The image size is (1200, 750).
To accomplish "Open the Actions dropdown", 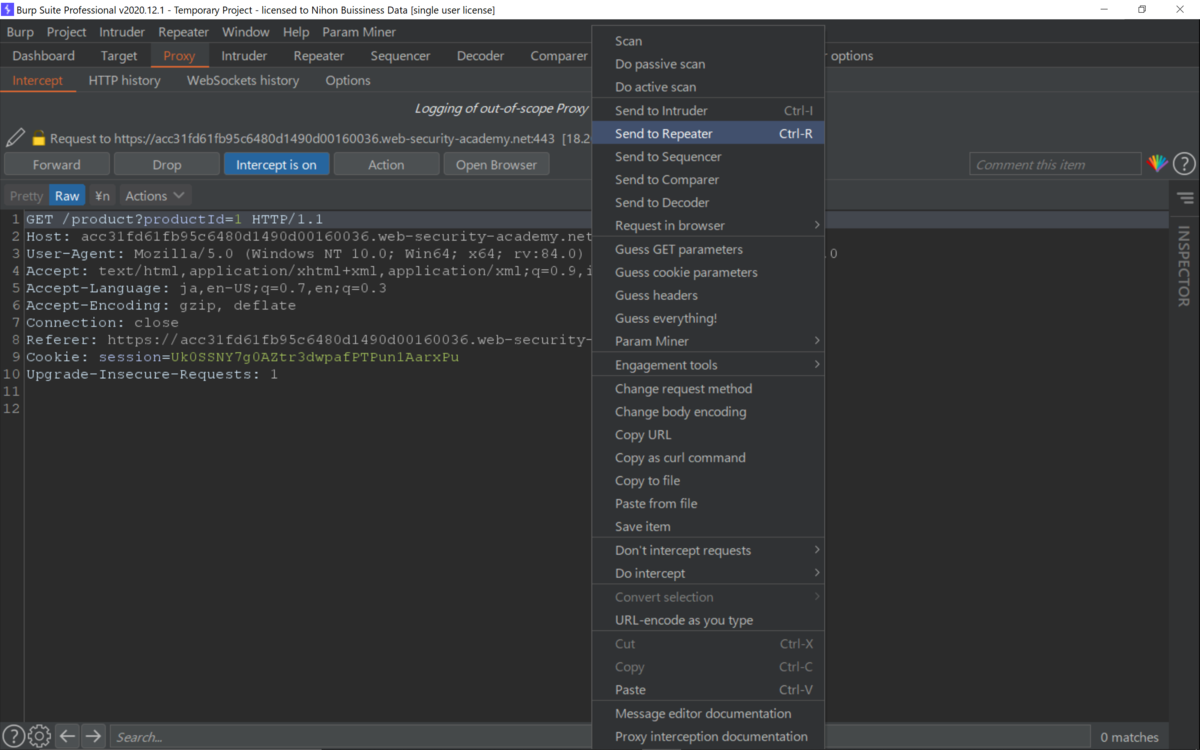I will point(155,196).
